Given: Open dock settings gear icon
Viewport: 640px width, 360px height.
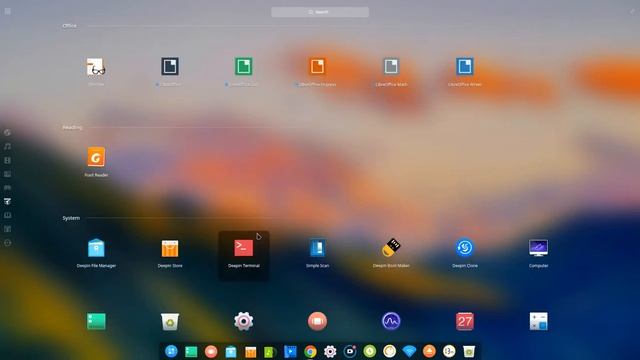Looking at the screenshot, I should click(330, 351).
